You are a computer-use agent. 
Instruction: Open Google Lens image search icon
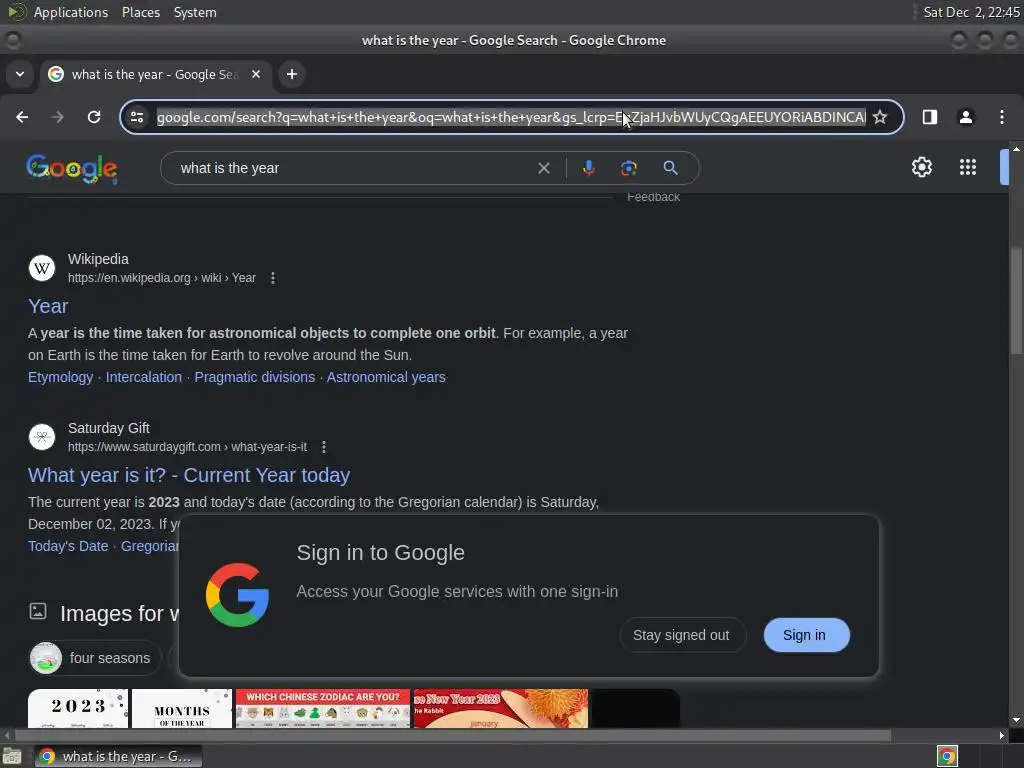click(628, 168)
